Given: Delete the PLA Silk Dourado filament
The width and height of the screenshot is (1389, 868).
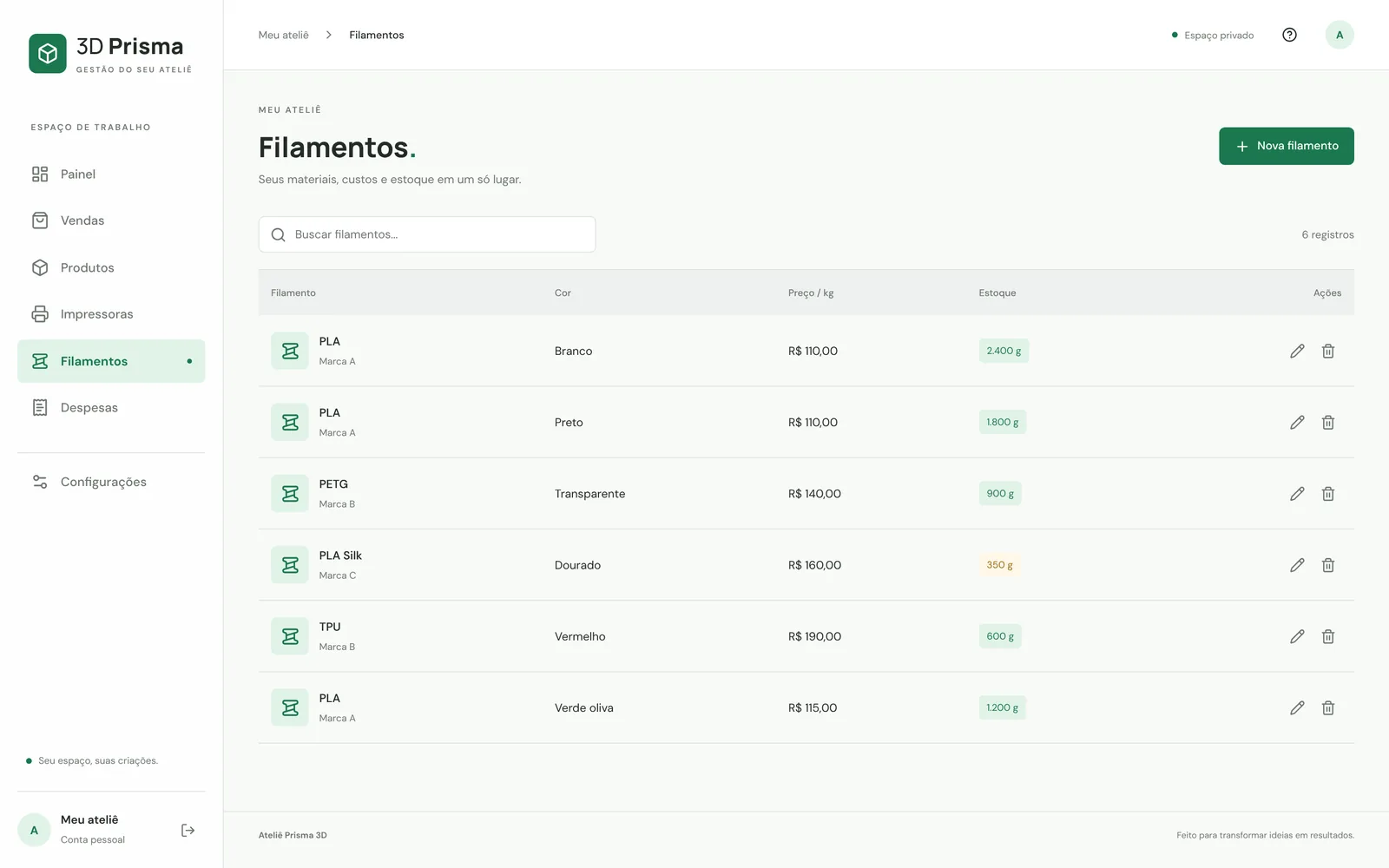Looking at the screenshot, I should point(1328,565).
